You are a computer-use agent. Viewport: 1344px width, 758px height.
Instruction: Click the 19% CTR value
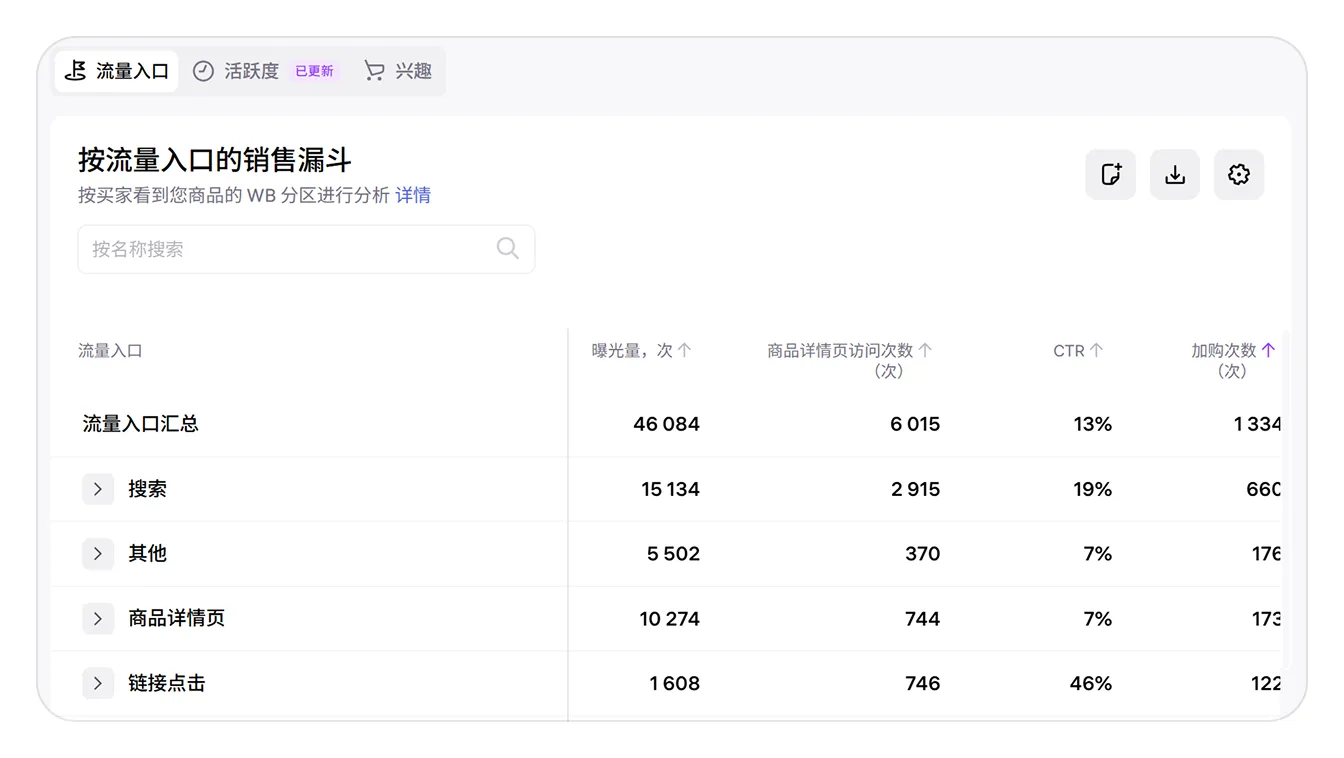pyautogui.click(x=1093, y=489)
